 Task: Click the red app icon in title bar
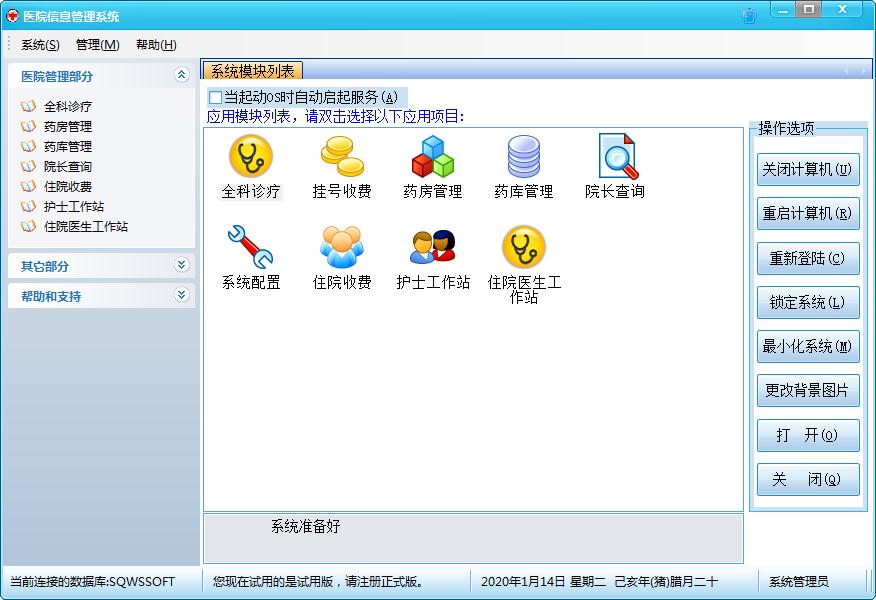[12, 16]
